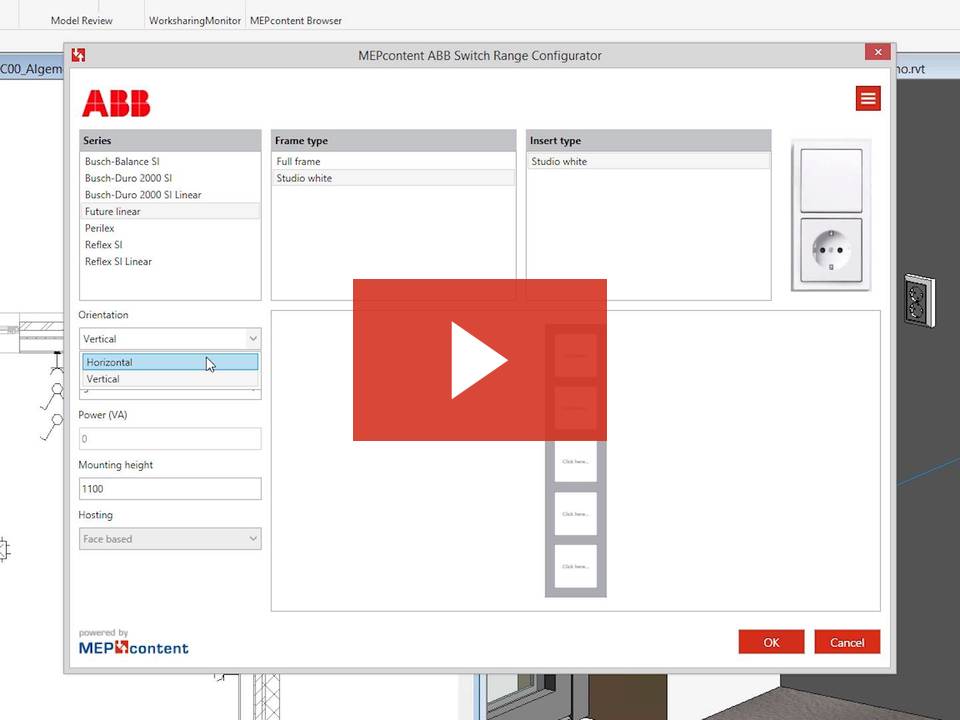Click the MEPcontent icon in the title bar

point(78,55)
